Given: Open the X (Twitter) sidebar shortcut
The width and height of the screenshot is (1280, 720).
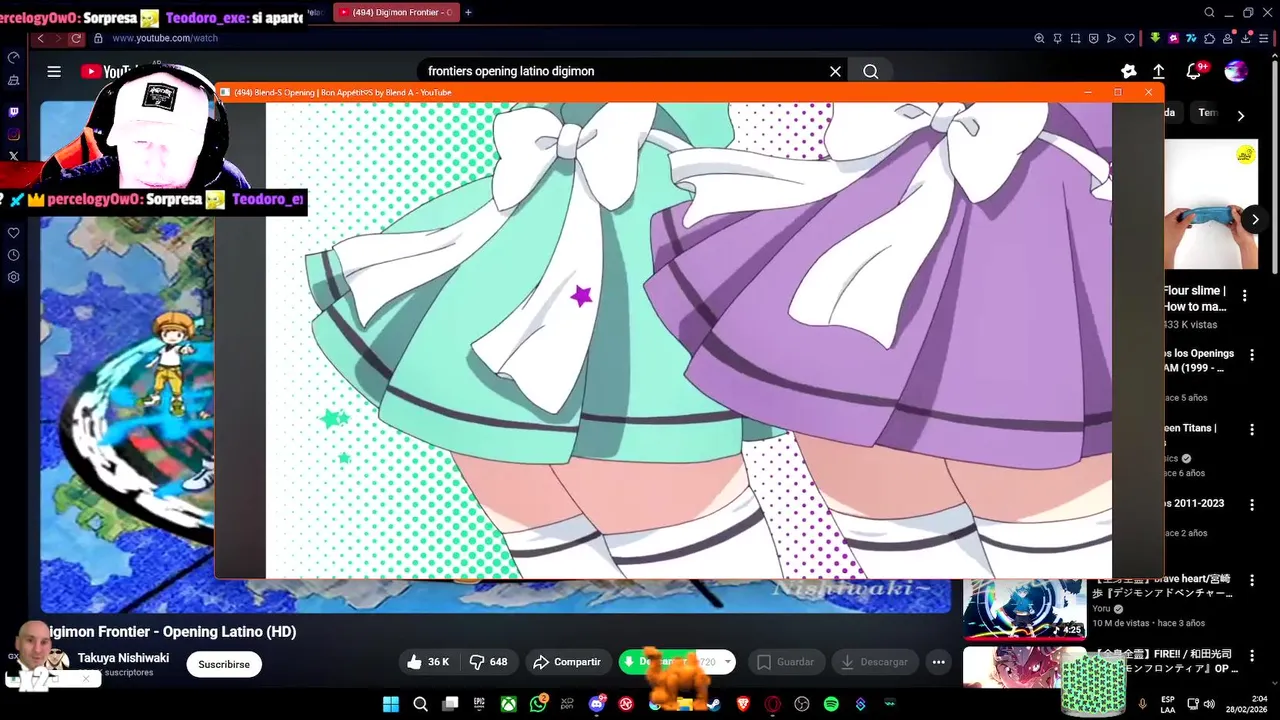Looking at the screenshot, I should coord(13,156).
